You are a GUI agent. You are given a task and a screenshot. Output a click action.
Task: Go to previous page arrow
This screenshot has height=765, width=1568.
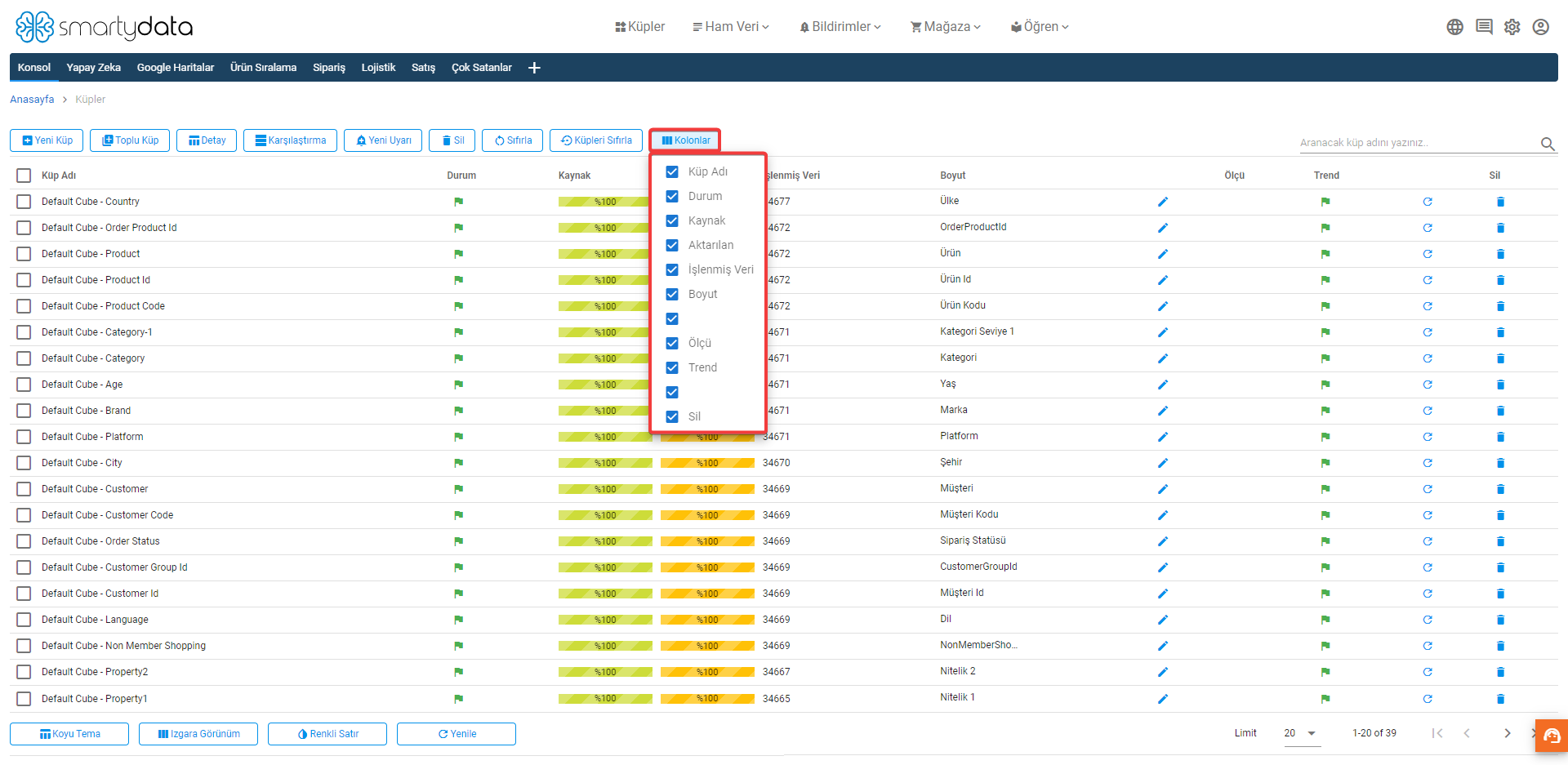tap(1467, 733)
